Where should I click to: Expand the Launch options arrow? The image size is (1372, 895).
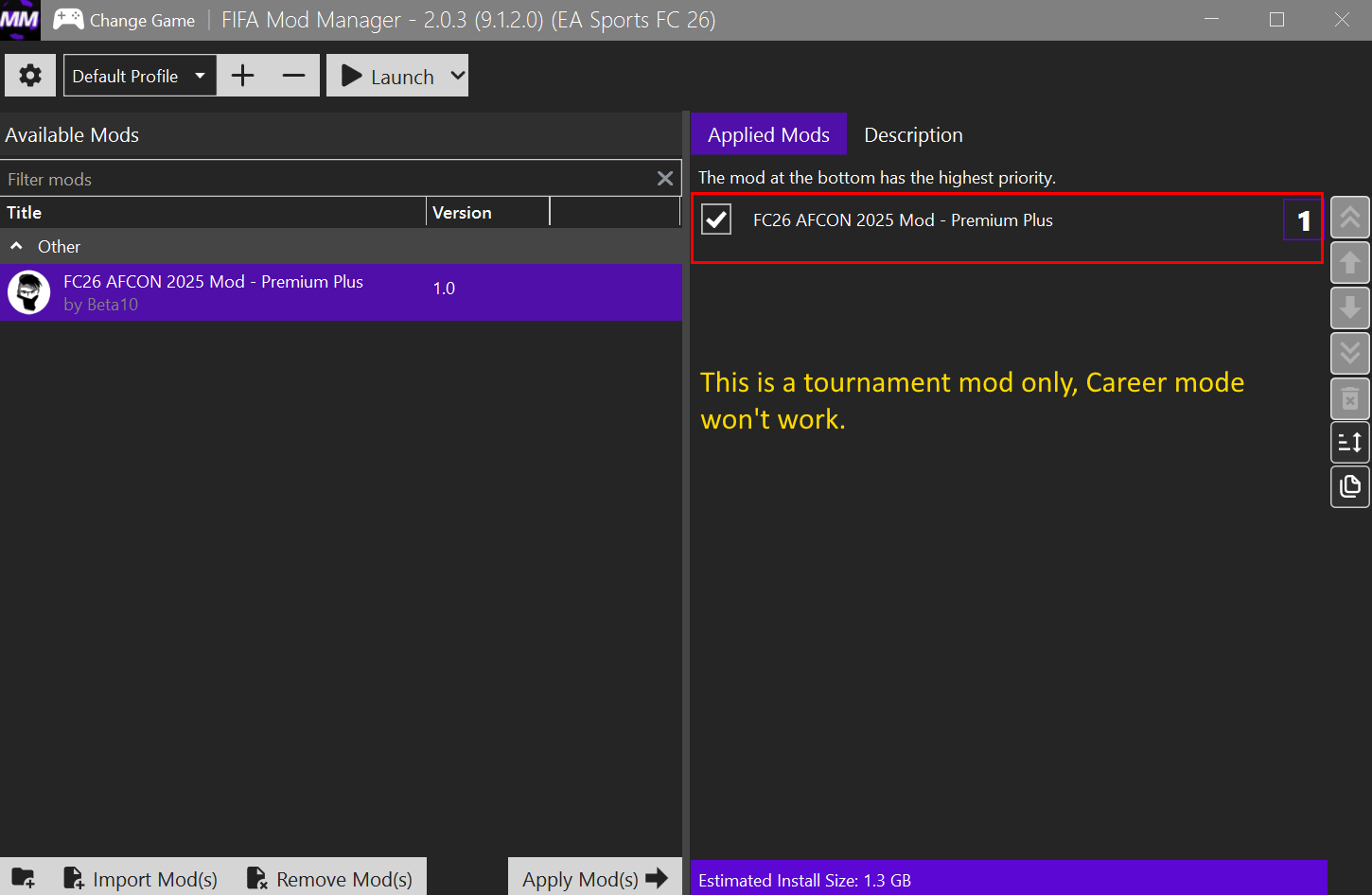click(x=457, y=76)
